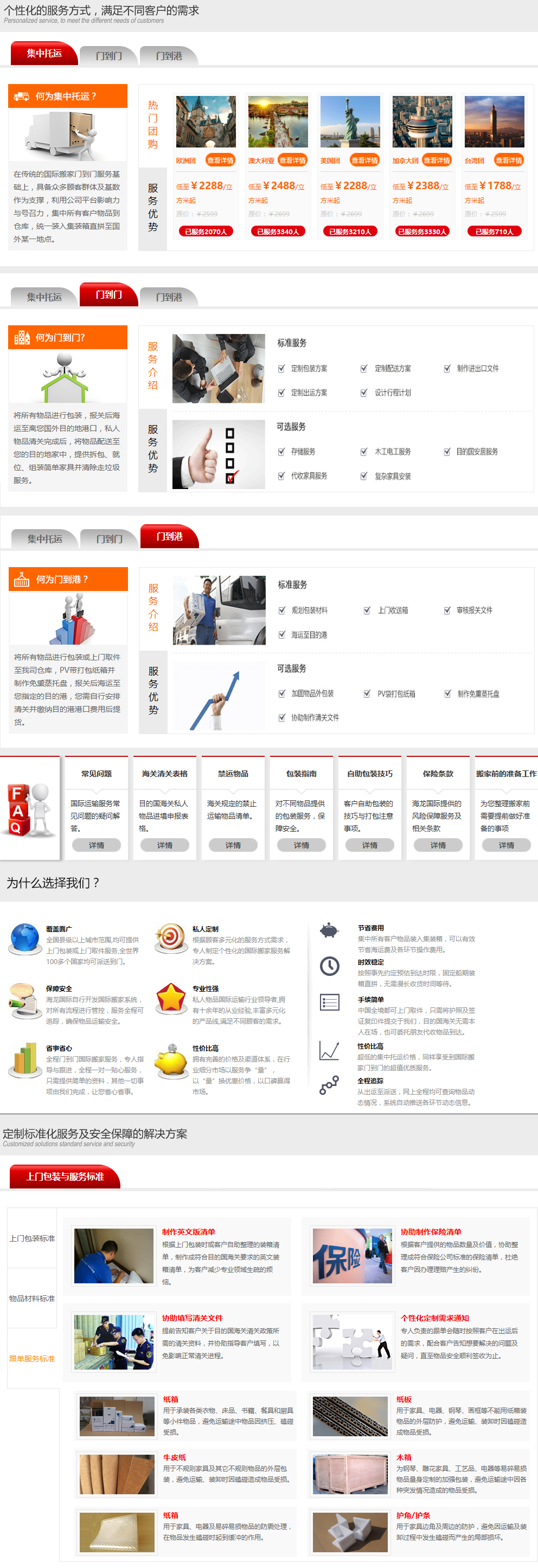Screen dimensions: 538x1568
Task: Click the 保险 image beside 协助制作保险清单
Action: point(352,1256)
